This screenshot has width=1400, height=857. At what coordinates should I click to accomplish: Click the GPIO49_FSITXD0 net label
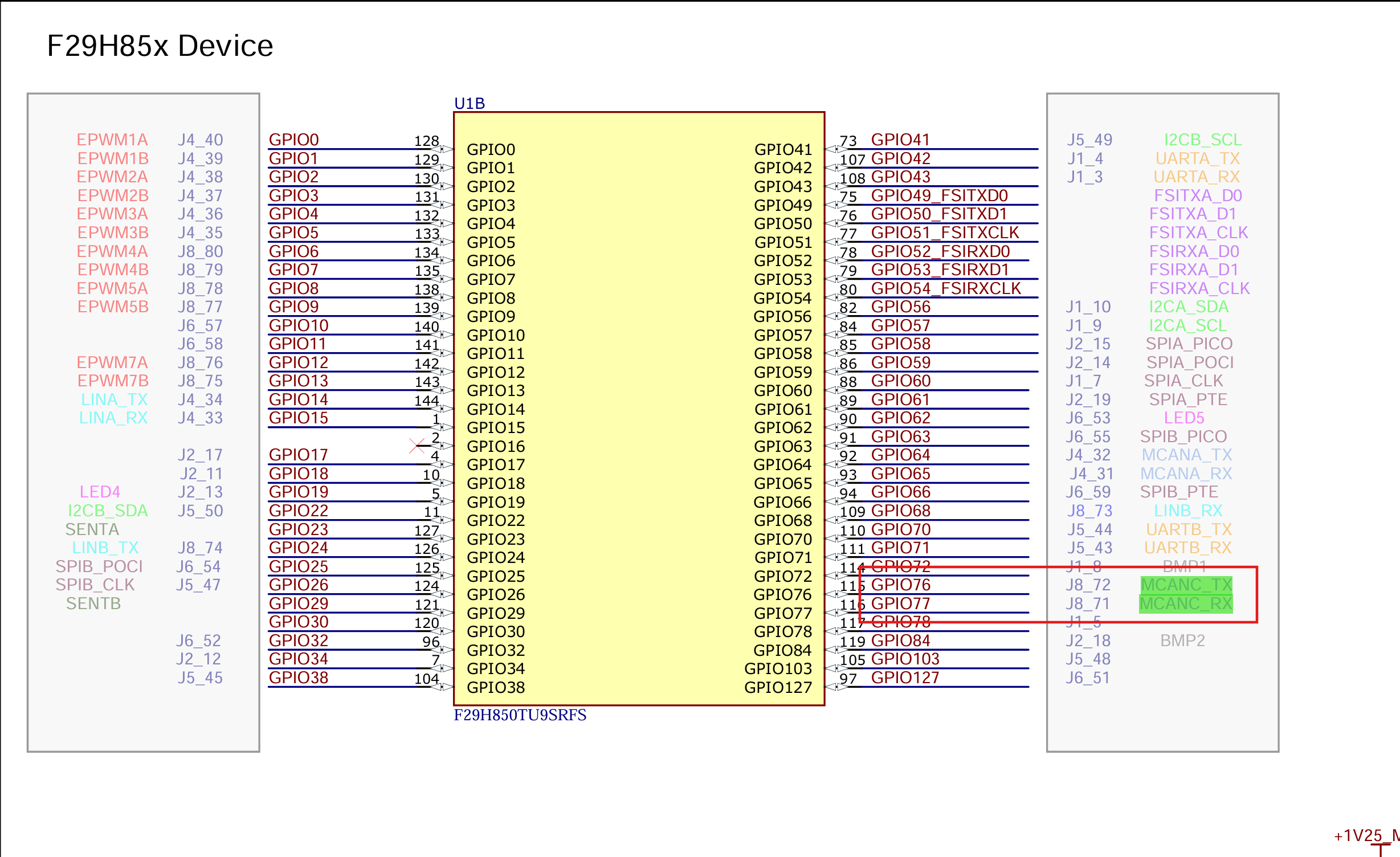point(939,195)
